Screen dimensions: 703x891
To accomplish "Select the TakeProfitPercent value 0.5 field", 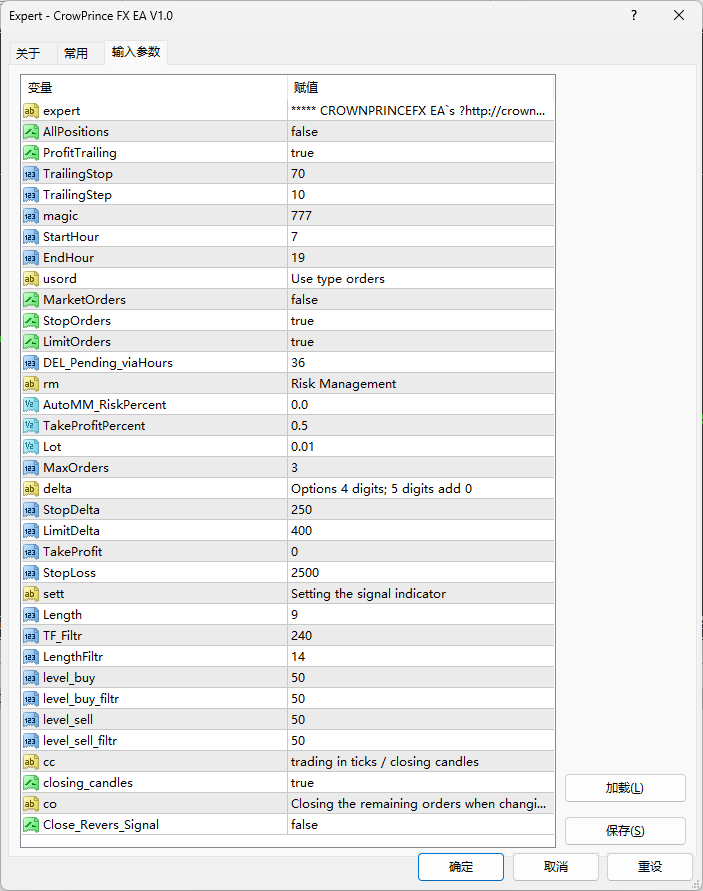I will pos(420,426).
